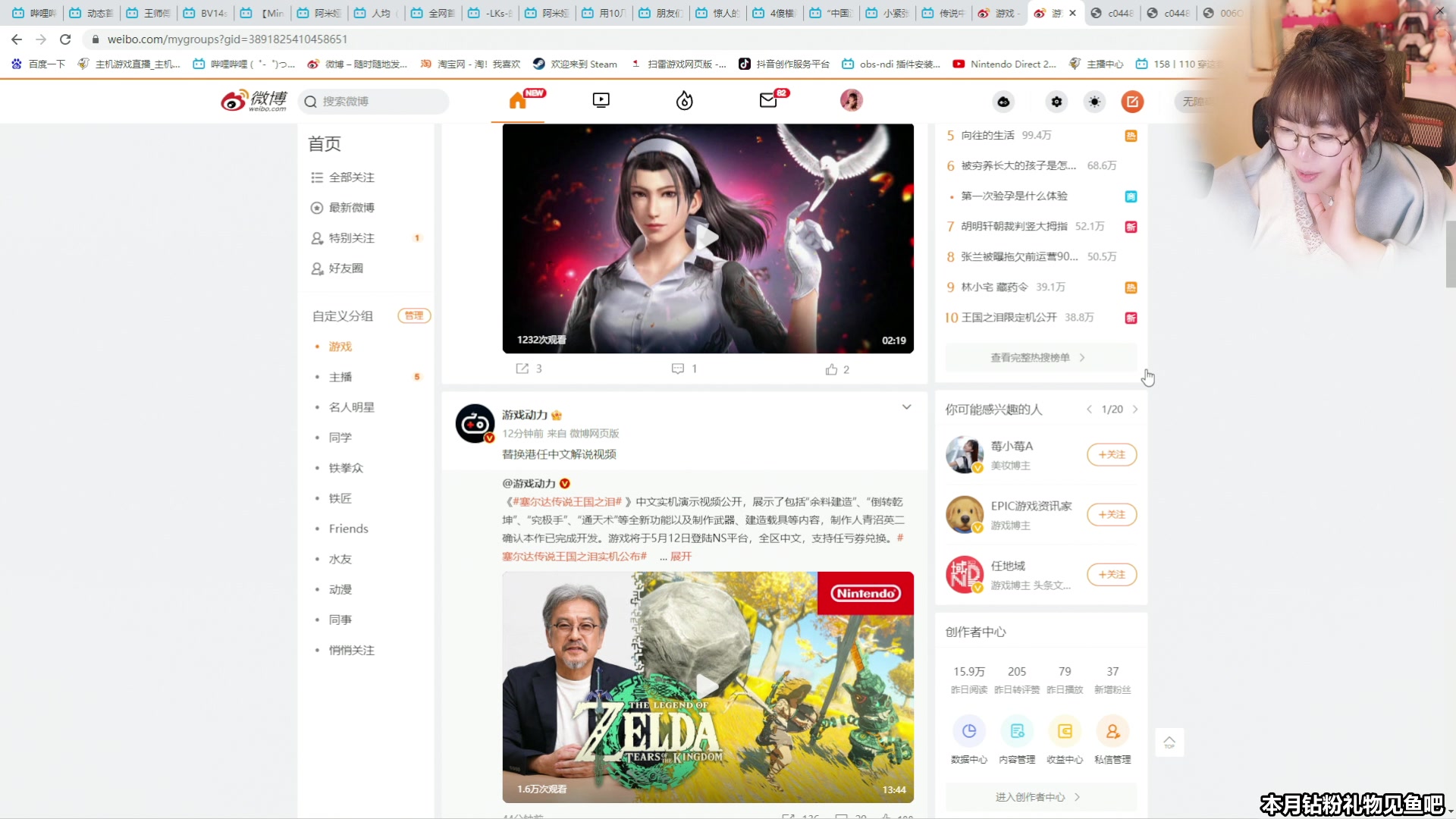Viewport: 1456px width, 819px height.
Task: Expand the 游戏动力 post options chevron
Action: click(906, 407)
